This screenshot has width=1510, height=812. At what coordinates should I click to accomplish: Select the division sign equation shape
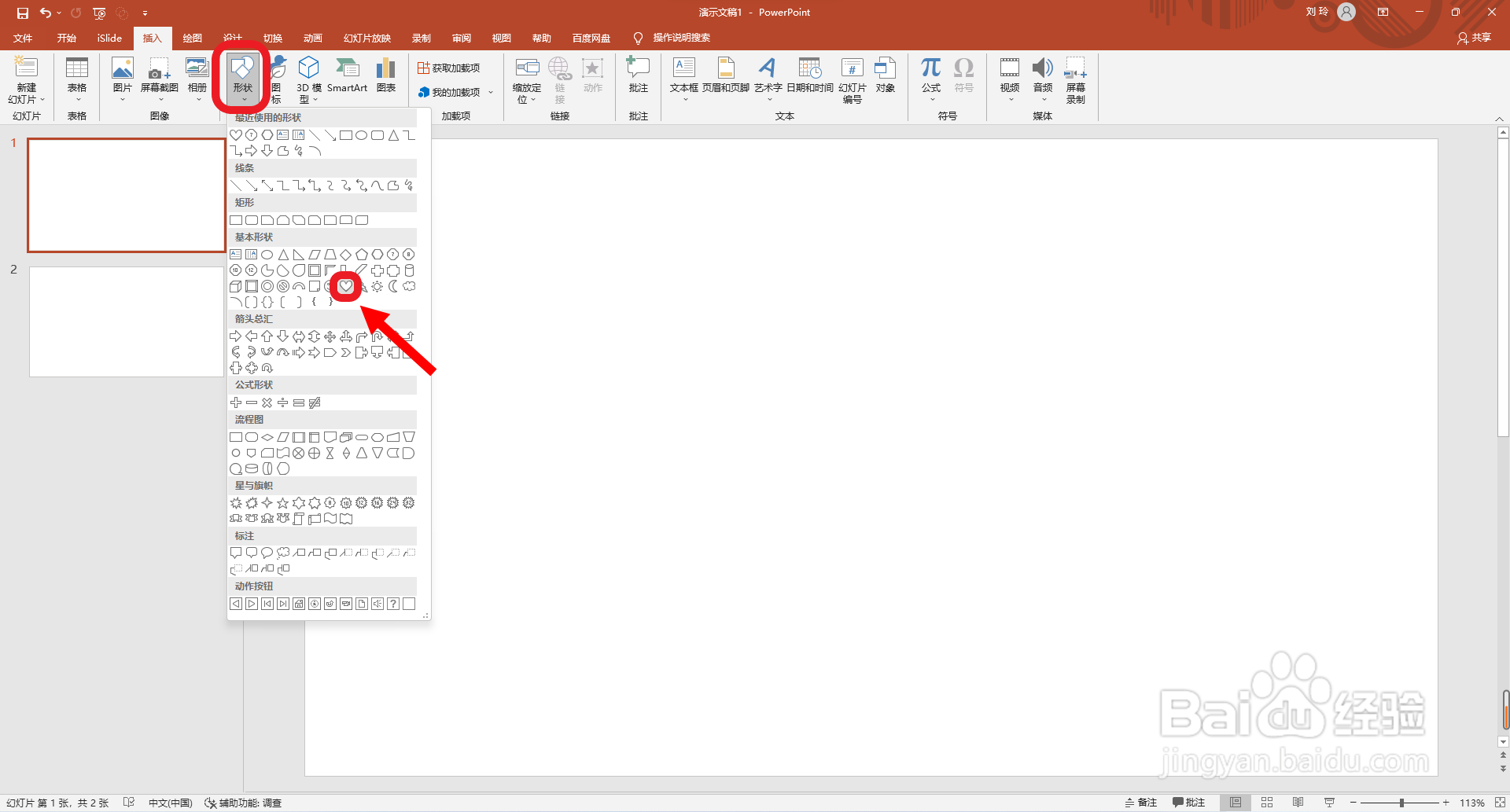click(283, 402)
